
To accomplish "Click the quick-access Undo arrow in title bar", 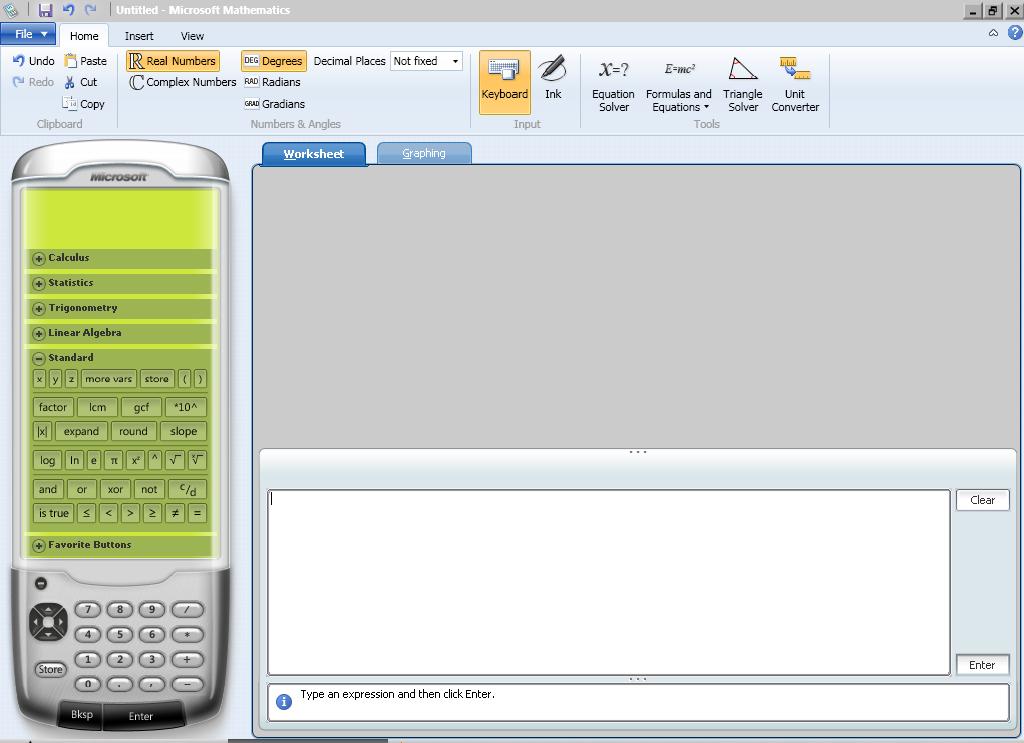I will 69,9.
